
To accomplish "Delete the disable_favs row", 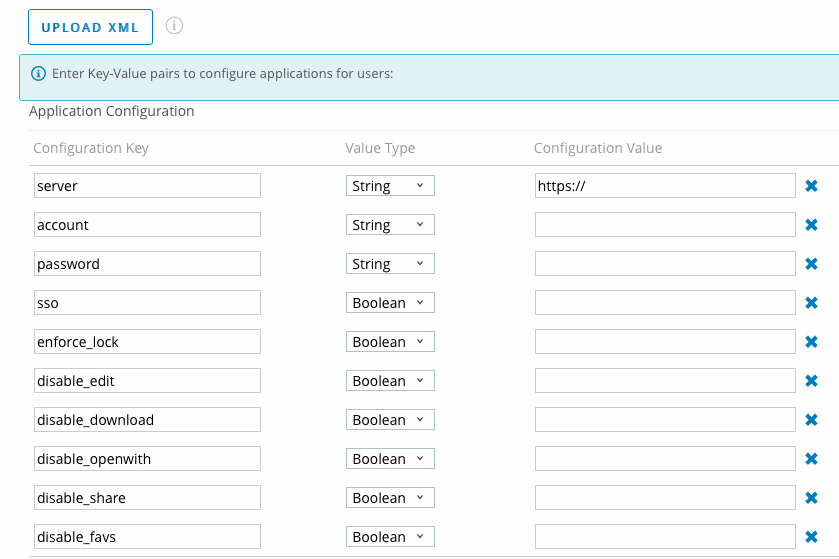I will pos(812,537).
